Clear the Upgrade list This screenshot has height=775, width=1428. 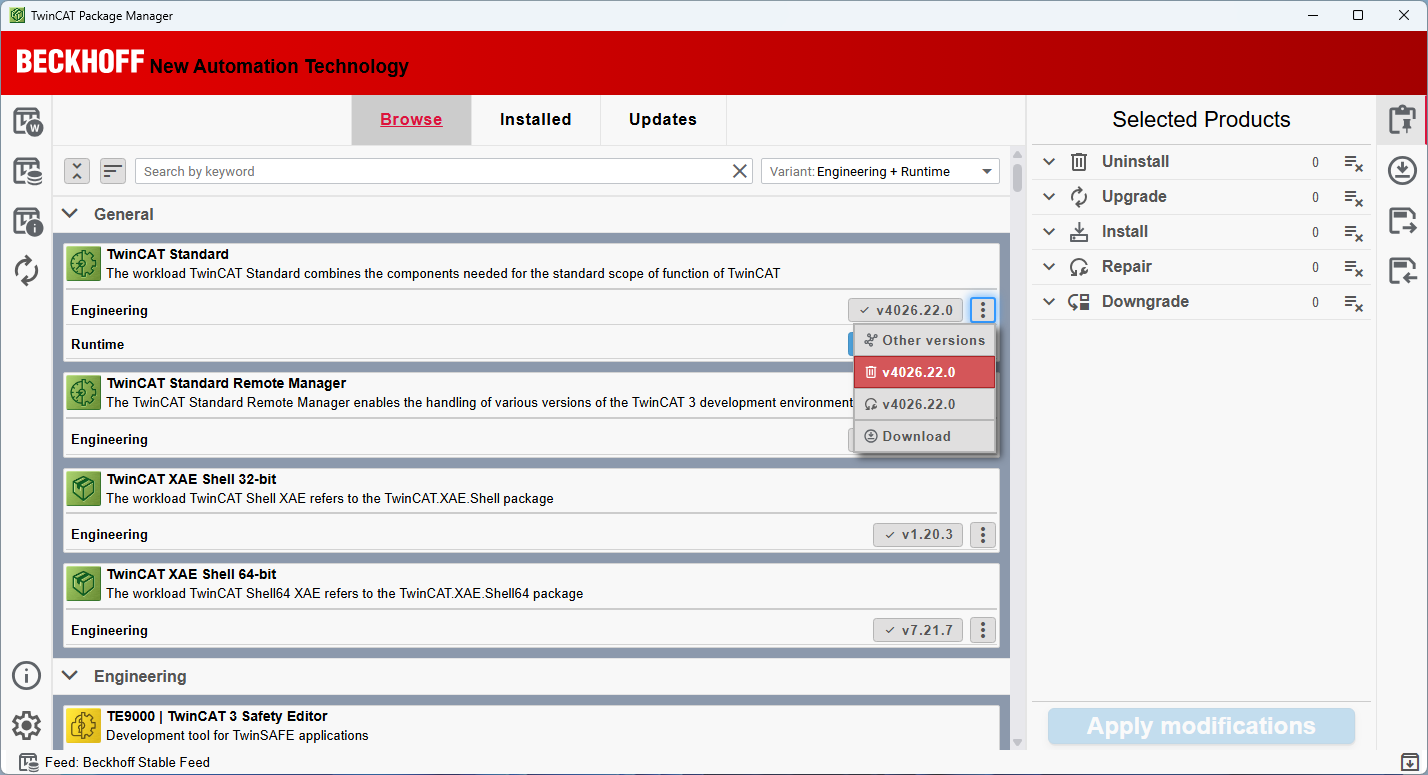[1354, 197]
